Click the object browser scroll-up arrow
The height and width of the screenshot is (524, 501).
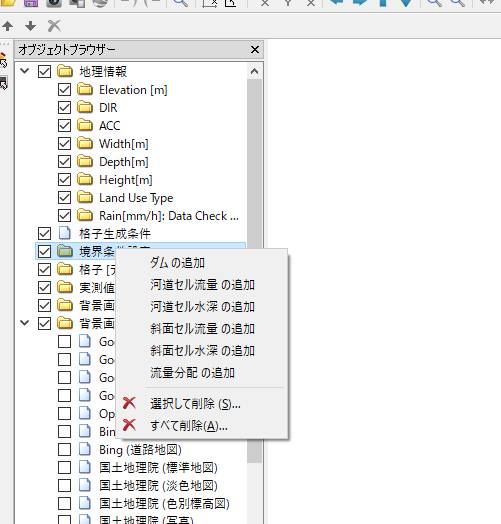[x=254, y=71]
